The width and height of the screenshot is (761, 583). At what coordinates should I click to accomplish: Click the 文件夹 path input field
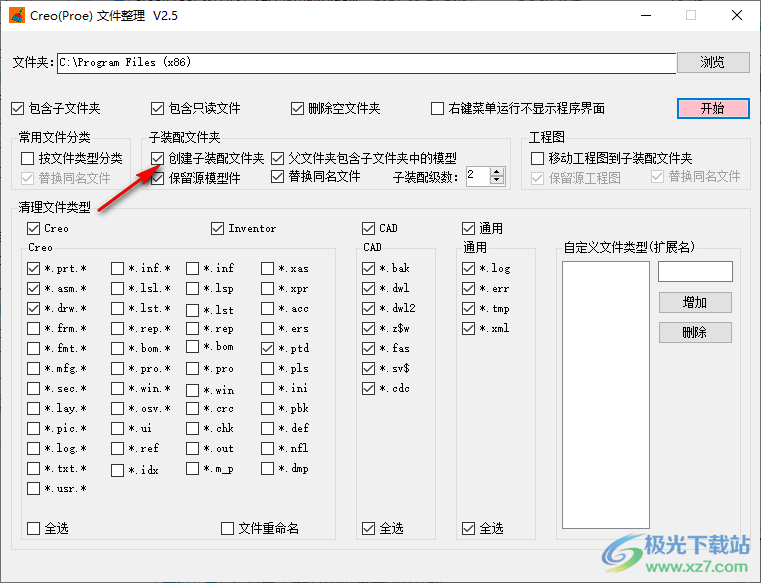coord(366,63)
